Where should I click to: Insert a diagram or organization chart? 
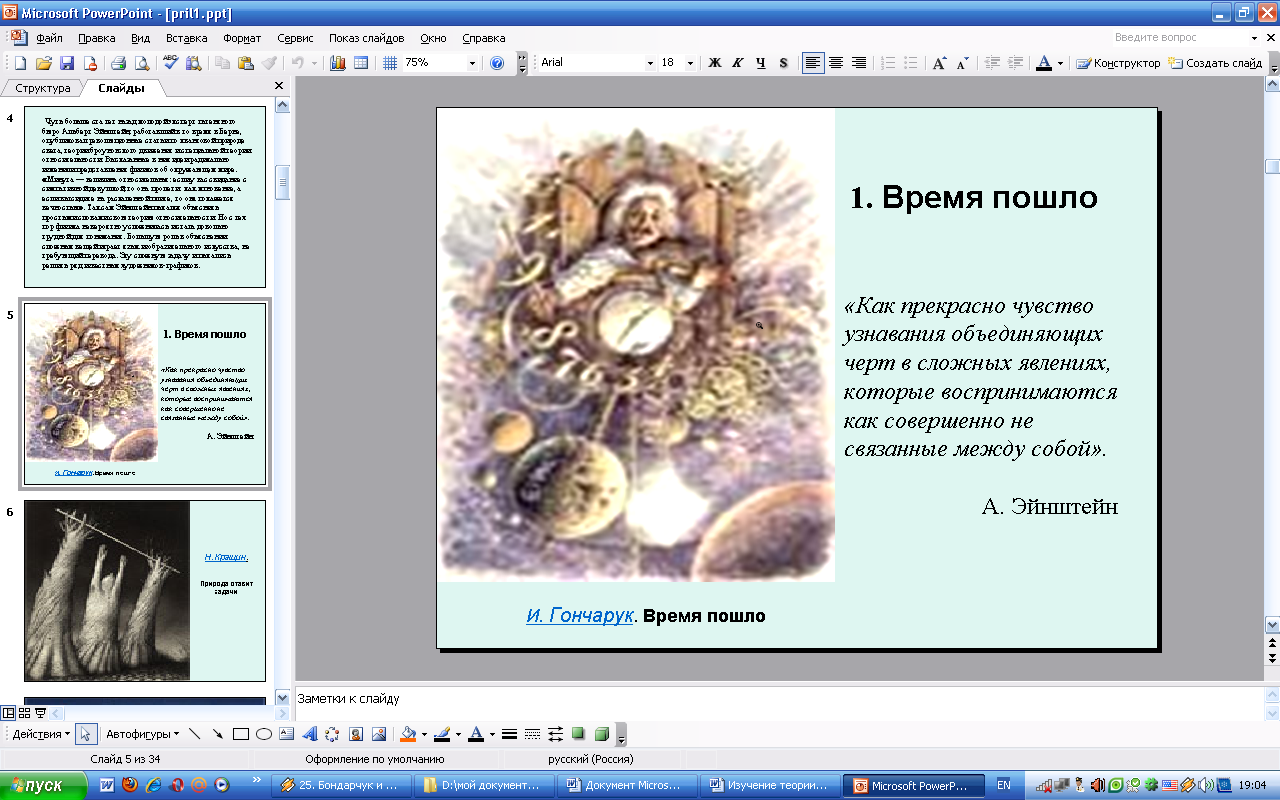[333, 734]
